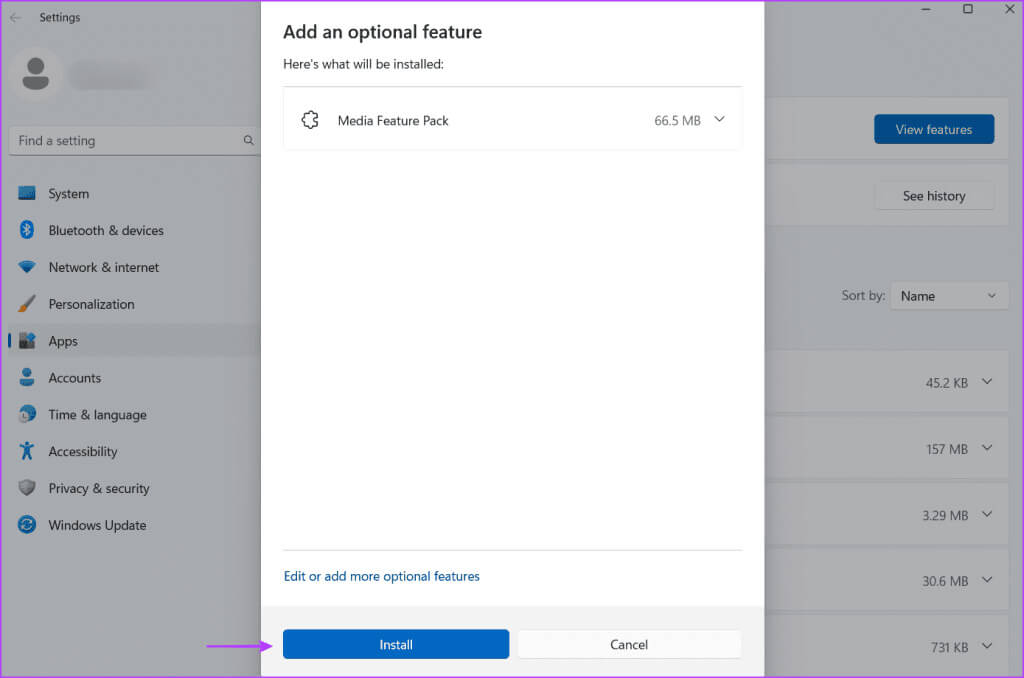Click the Find a setting search box

[135, 140]
